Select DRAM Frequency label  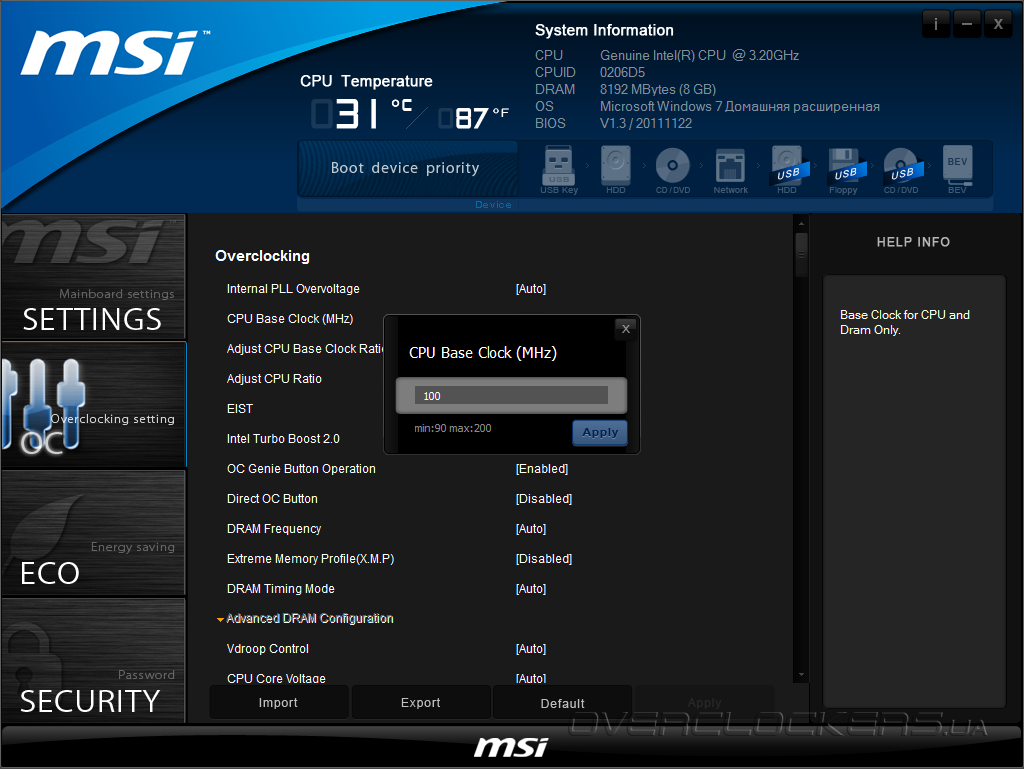[274, 529]
